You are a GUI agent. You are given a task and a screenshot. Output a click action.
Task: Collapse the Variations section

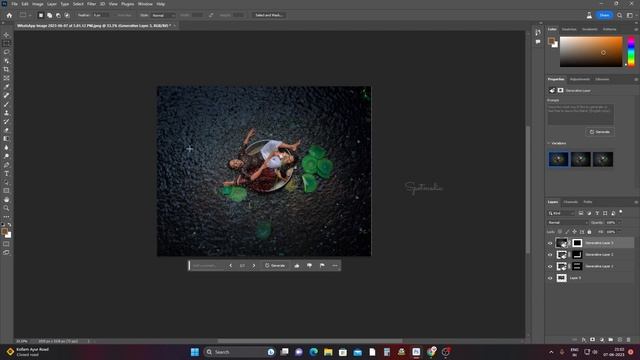tap(549, 143)
